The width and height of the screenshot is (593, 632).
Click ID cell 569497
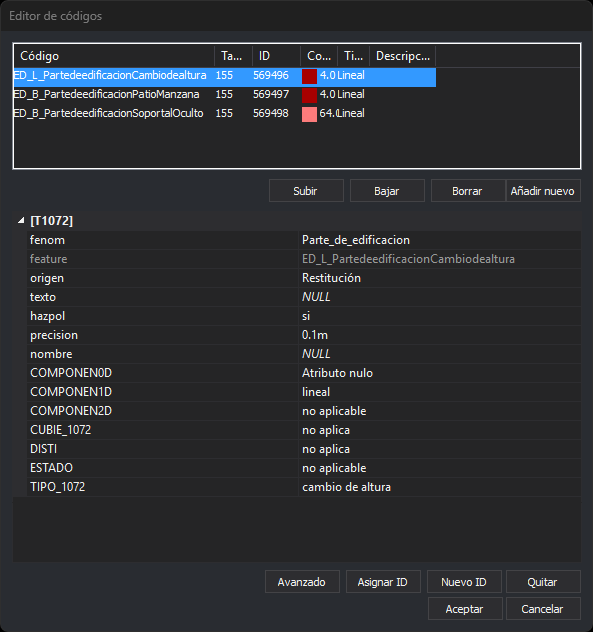click(x=271, y=94)
